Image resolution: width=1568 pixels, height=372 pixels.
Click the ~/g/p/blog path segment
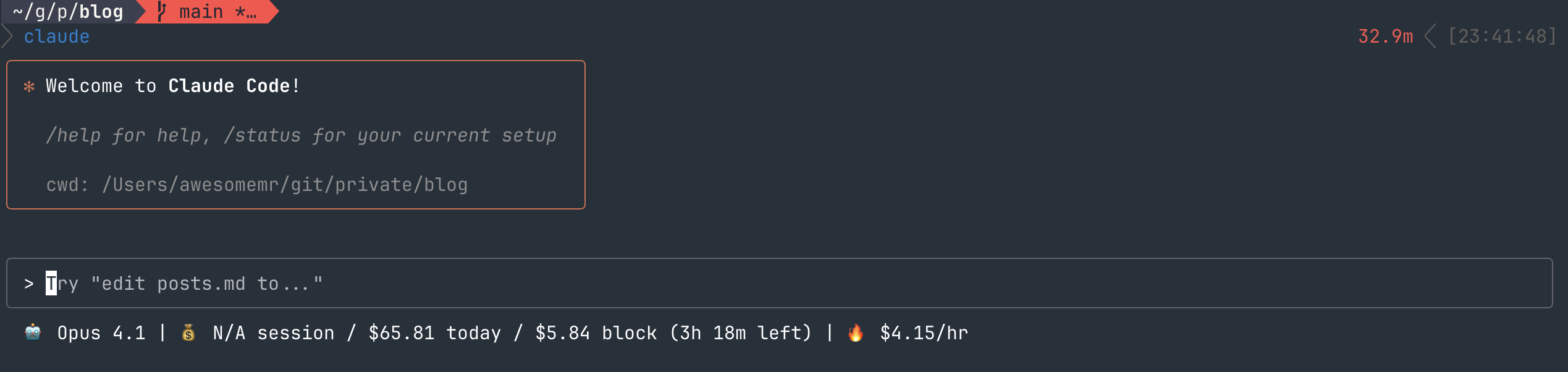click(68, 12)
